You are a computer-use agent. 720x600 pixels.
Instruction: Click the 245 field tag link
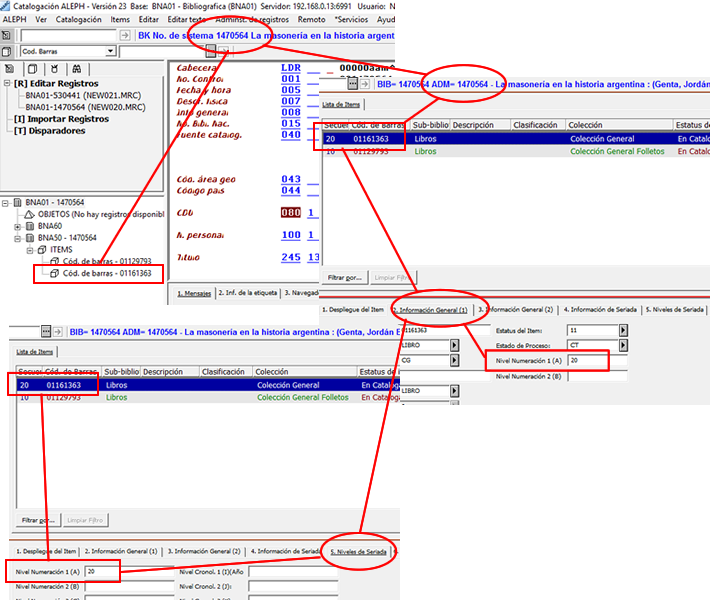291,258
